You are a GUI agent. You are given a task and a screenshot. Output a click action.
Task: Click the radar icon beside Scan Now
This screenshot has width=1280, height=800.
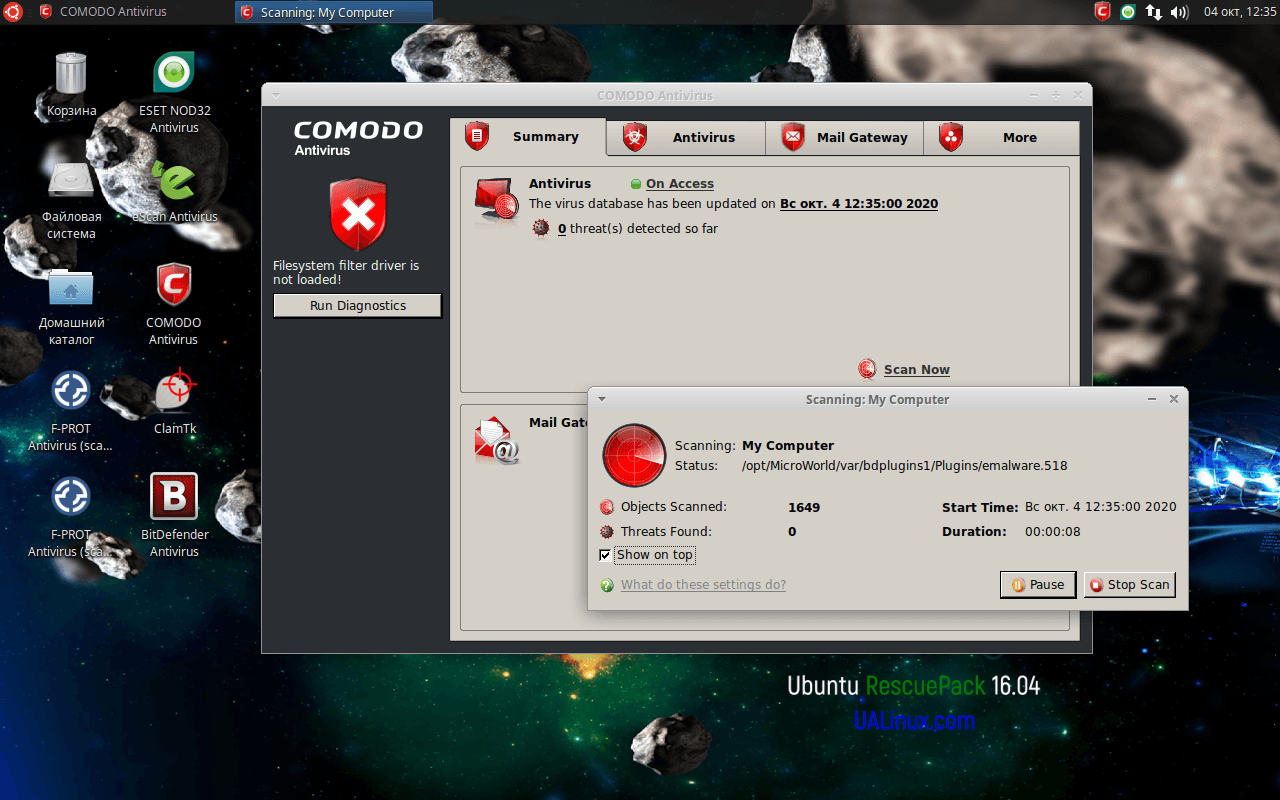(867, 369)
